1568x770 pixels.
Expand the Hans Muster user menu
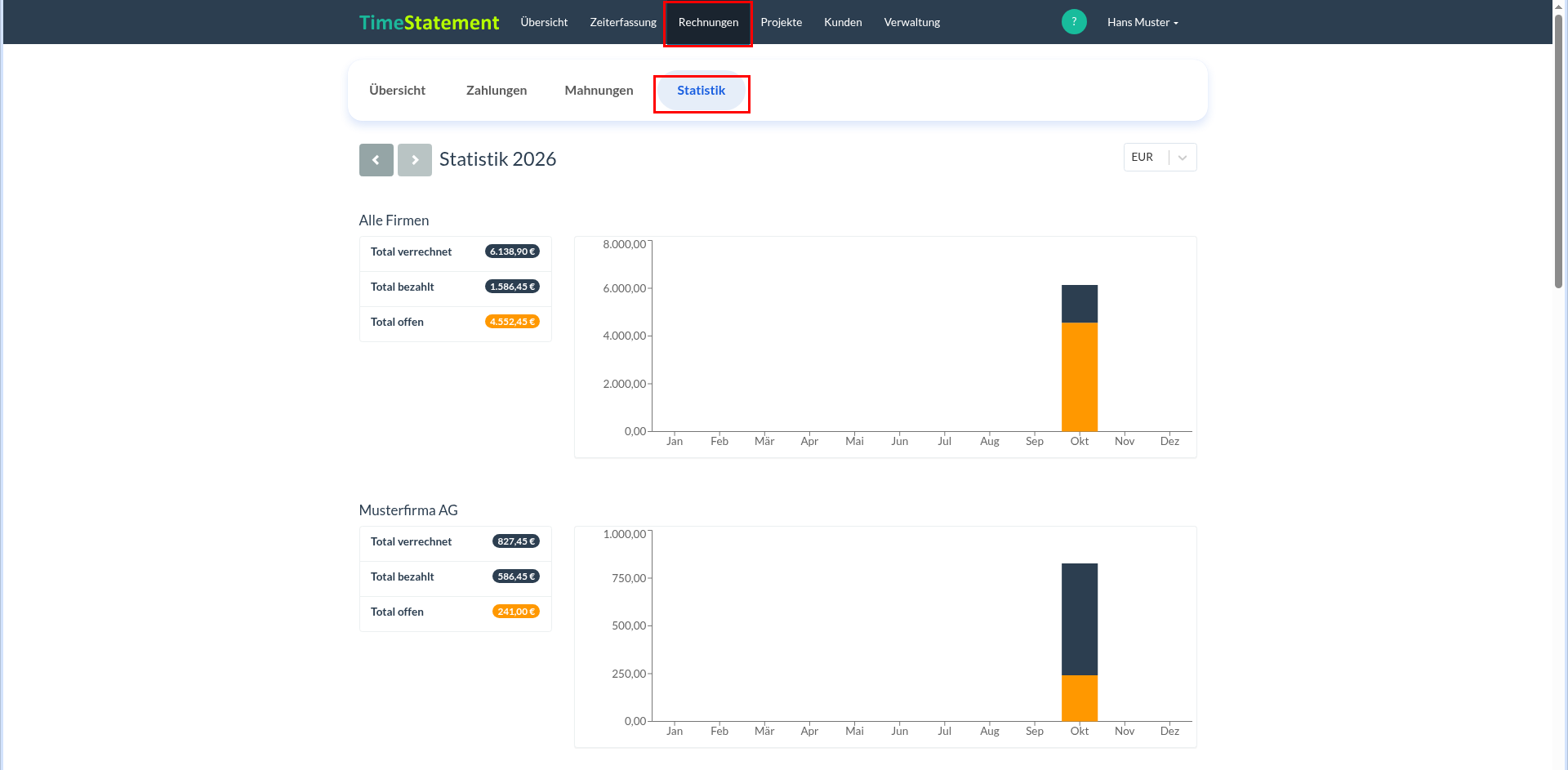(1143, 22)
